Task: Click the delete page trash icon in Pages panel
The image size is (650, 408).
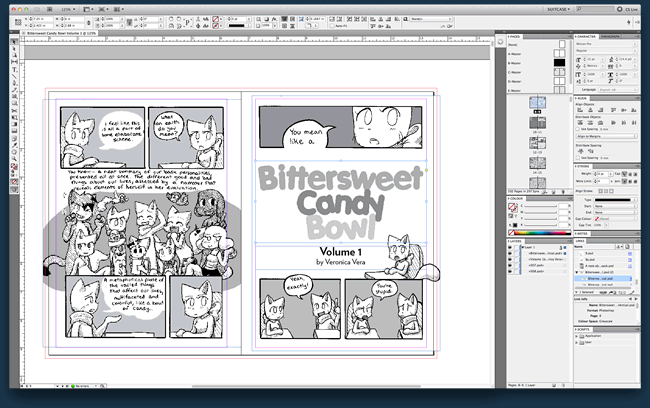Action: (x=563, y=192)
